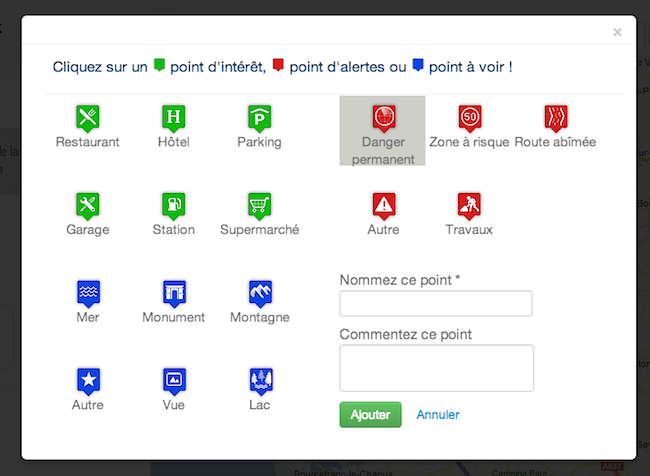650x476 pixels.
Task: Click the Ajouter button
Action: coord(370,414)
